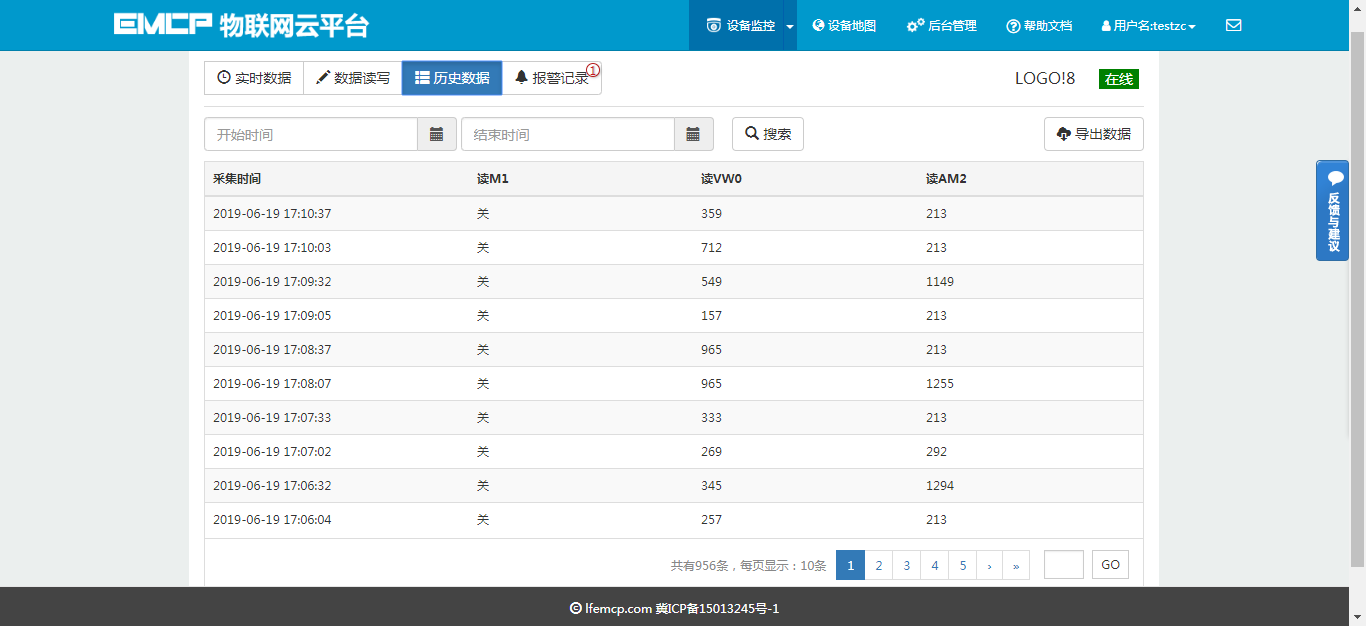Open 后台管理 in the navbar
Image resolution: width=1366 pixels, height=626 pixels.
pos(941,26)
